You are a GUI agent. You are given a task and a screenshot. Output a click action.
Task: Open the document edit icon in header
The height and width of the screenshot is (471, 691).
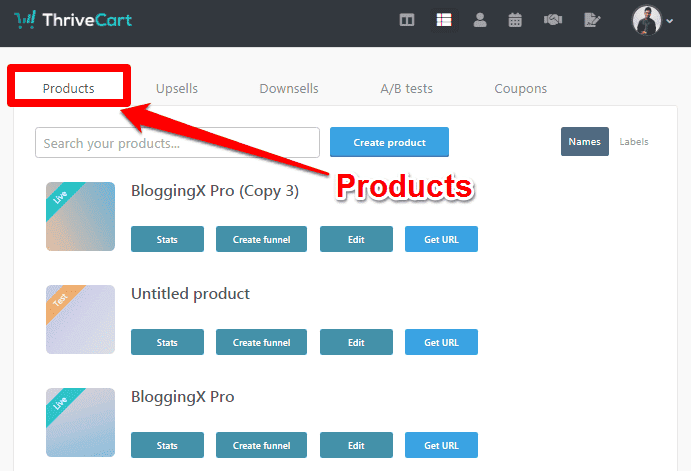click(x=593, y=20)
